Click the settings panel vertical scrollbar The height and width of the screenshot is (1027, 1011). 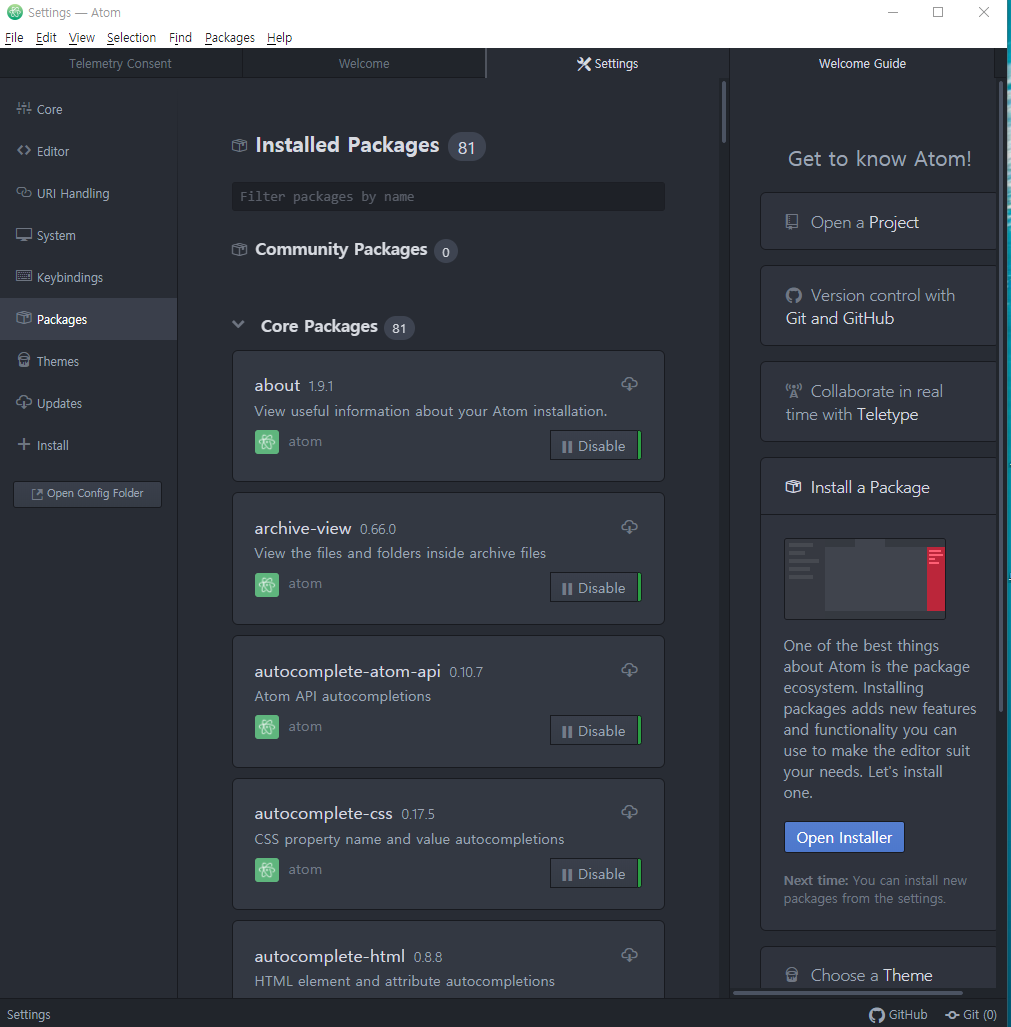click(x=724, y=111)
